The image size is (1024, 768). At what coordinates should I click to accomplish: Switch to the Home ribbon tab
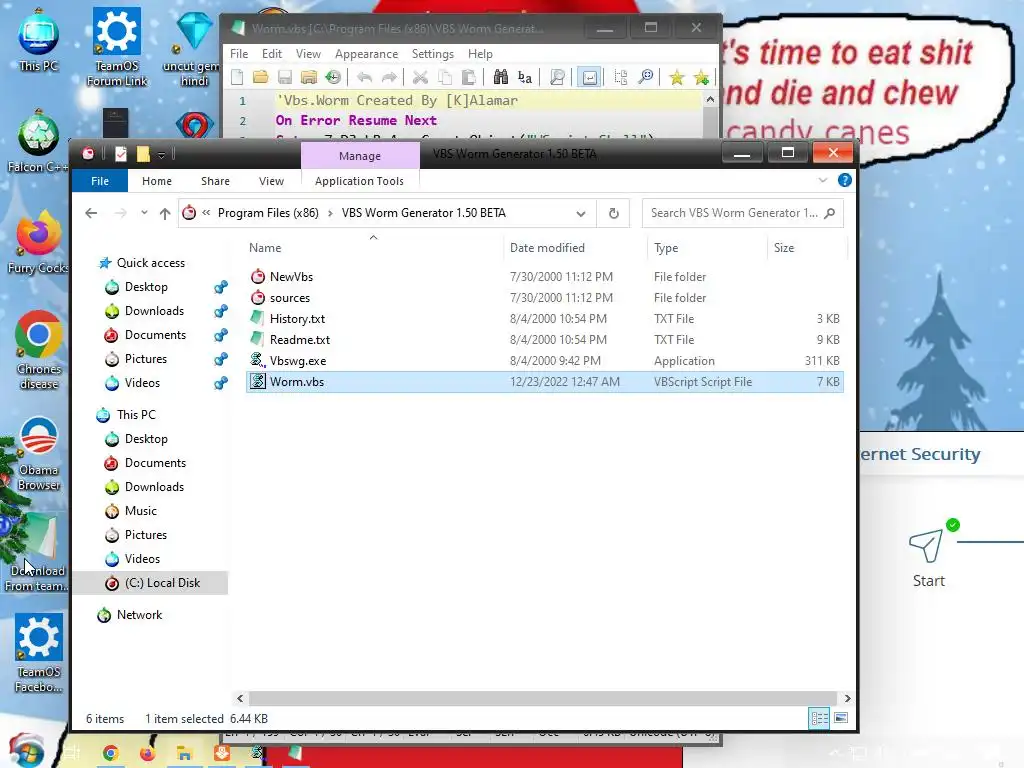point(157,181)
